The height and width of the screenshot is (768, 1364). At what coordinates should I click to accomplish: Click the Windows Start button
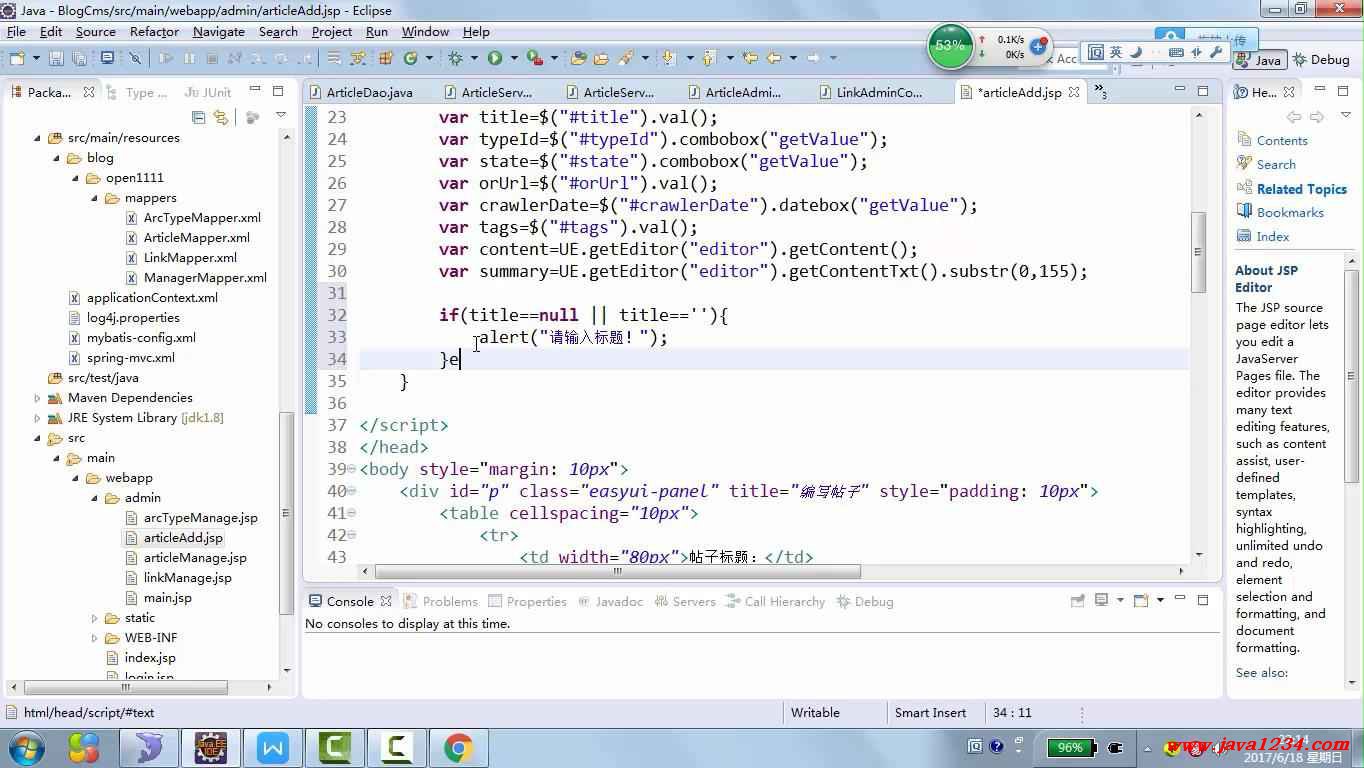(27, 747)
